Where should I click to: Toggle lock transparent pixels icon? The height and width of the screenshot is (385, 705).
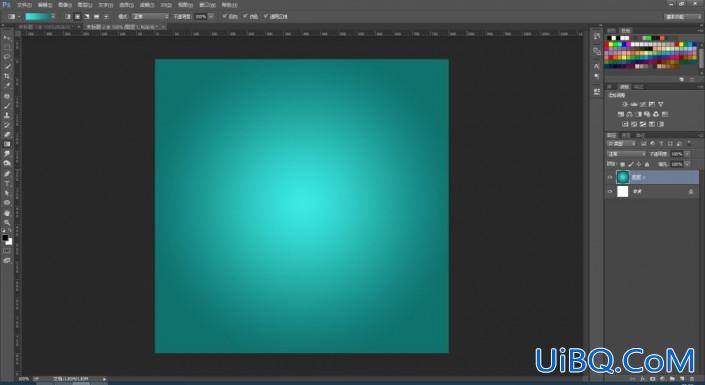623,165
